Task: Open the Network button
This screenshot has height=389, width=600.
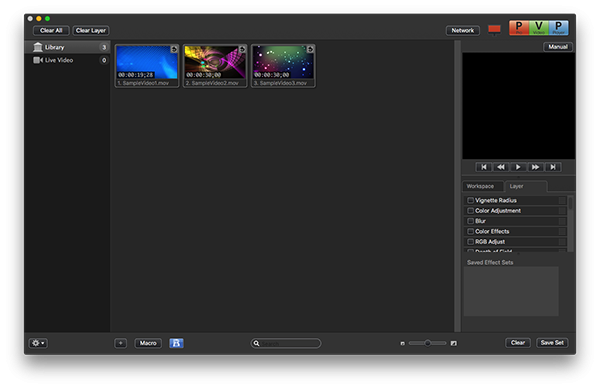Action: tap(463, 30)
